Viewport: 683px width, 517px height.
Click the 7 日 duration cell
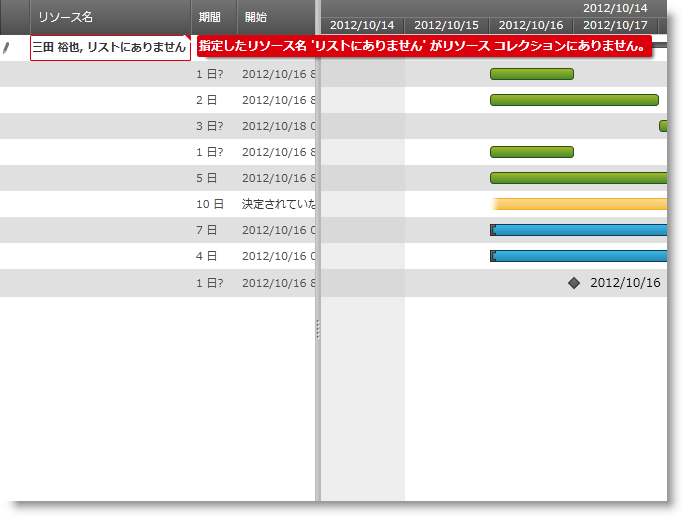(x=214, y=230)
